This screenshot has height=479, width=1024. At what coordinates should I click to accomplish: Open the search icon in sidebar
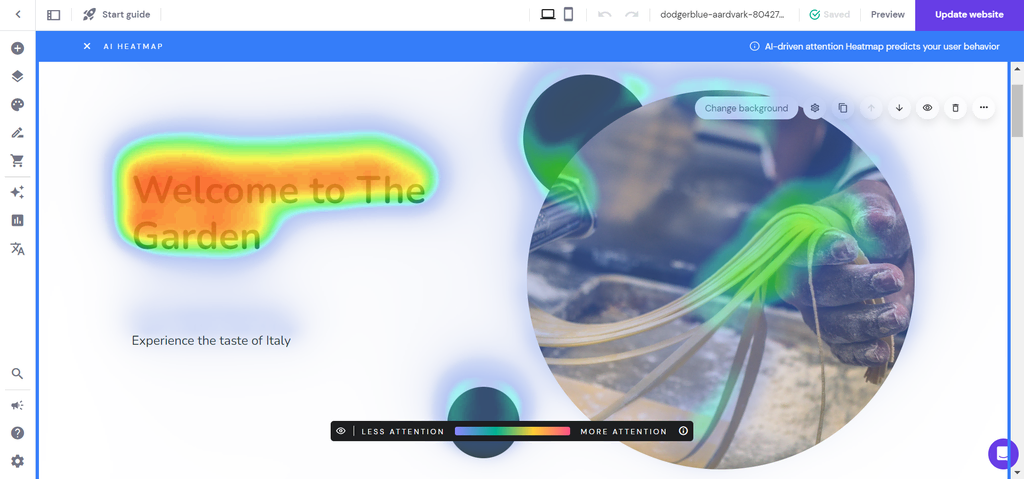point(18,374)
